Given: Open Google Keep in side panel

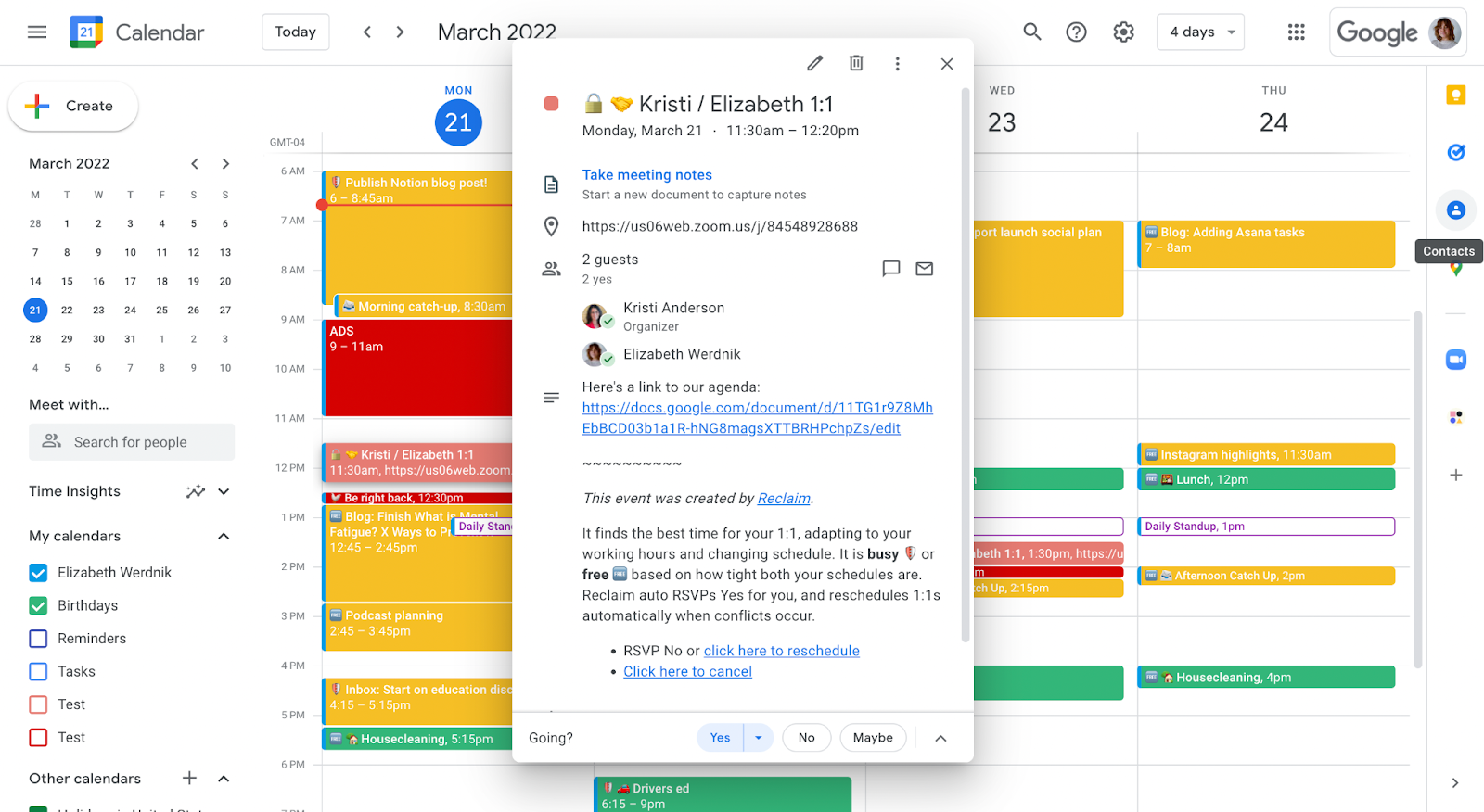Looking at the screenshot, I should (x=1456, y=95).
